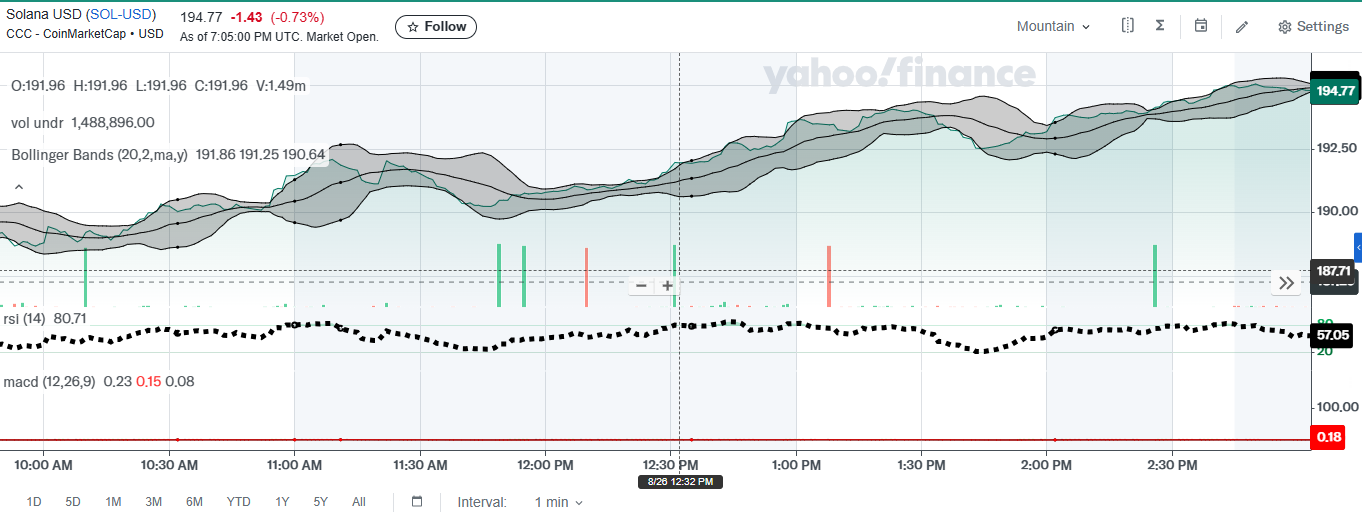
Task: Select the 1Y range
Action: pos(282,502)
